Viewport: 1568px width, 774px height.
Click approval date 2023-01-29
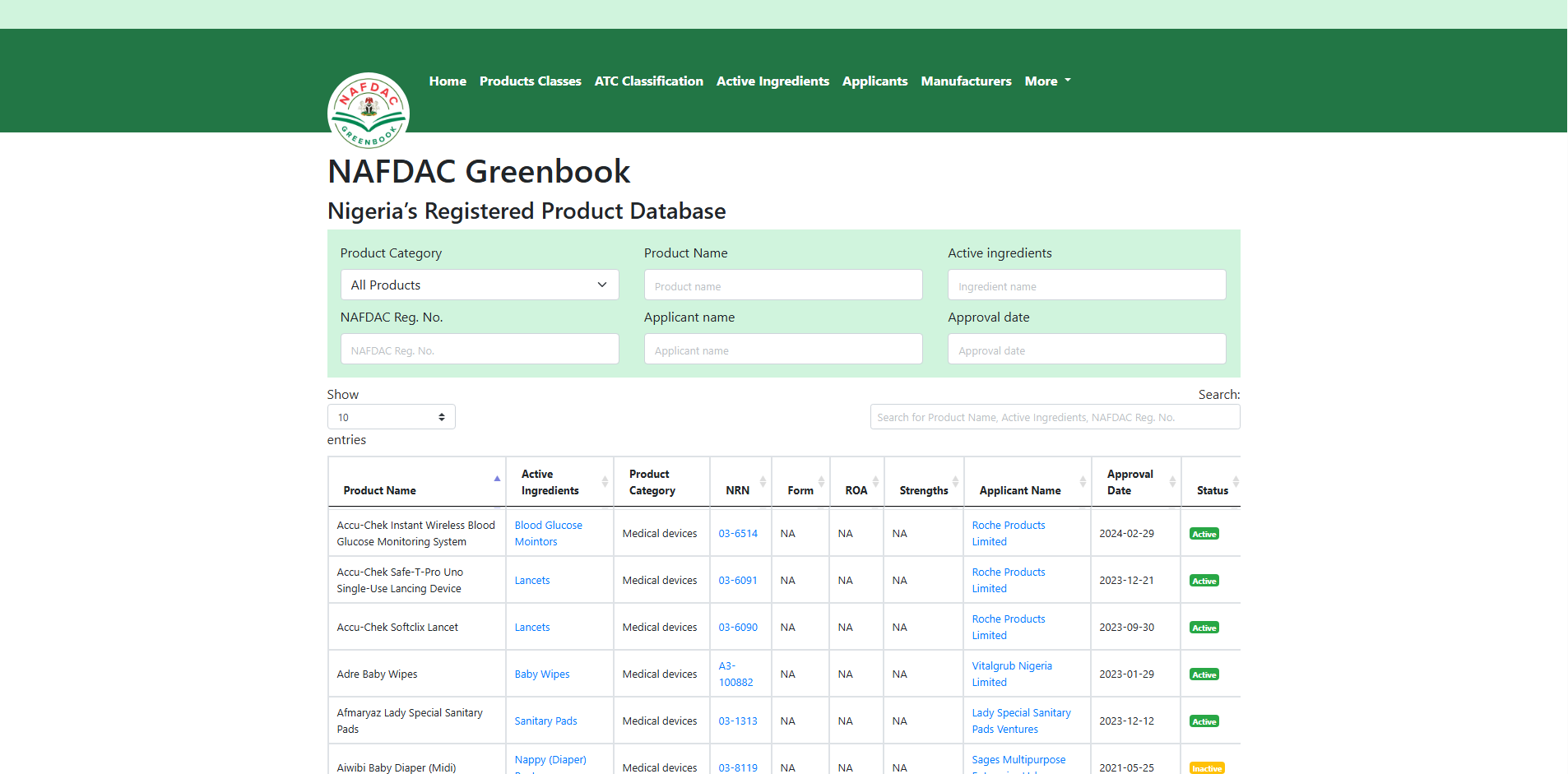click(x=1127, y=674)
